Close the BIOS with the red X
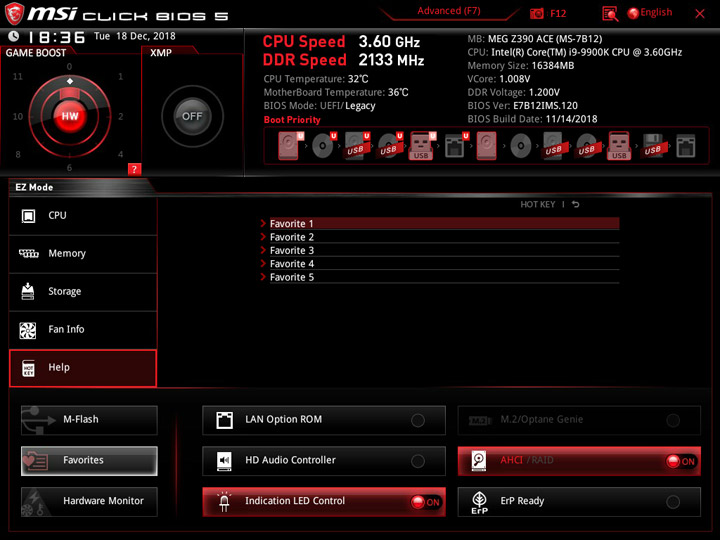 click(x=699, y=14)
